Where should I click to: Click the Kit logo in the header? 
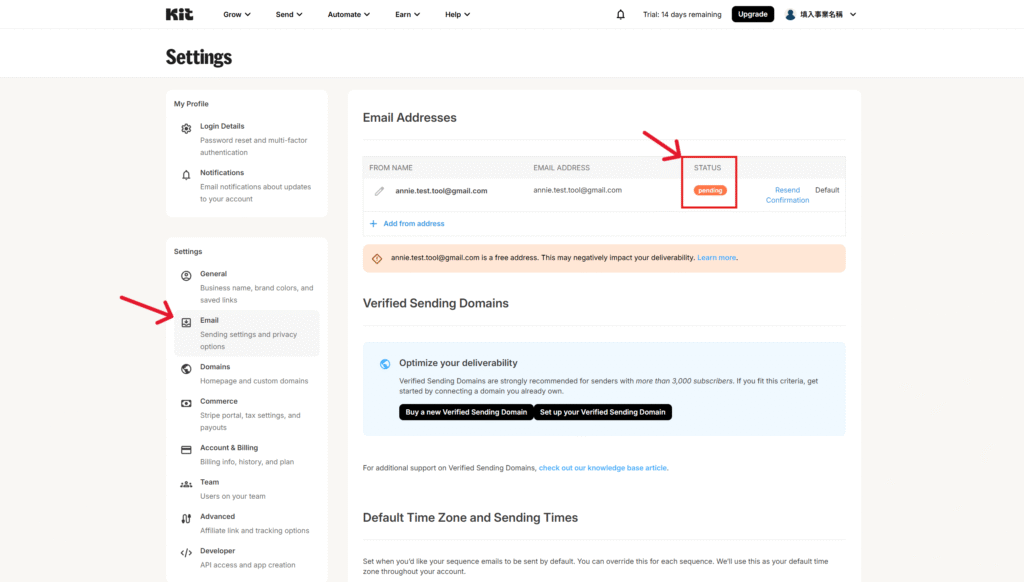click(x=179, y=14)
